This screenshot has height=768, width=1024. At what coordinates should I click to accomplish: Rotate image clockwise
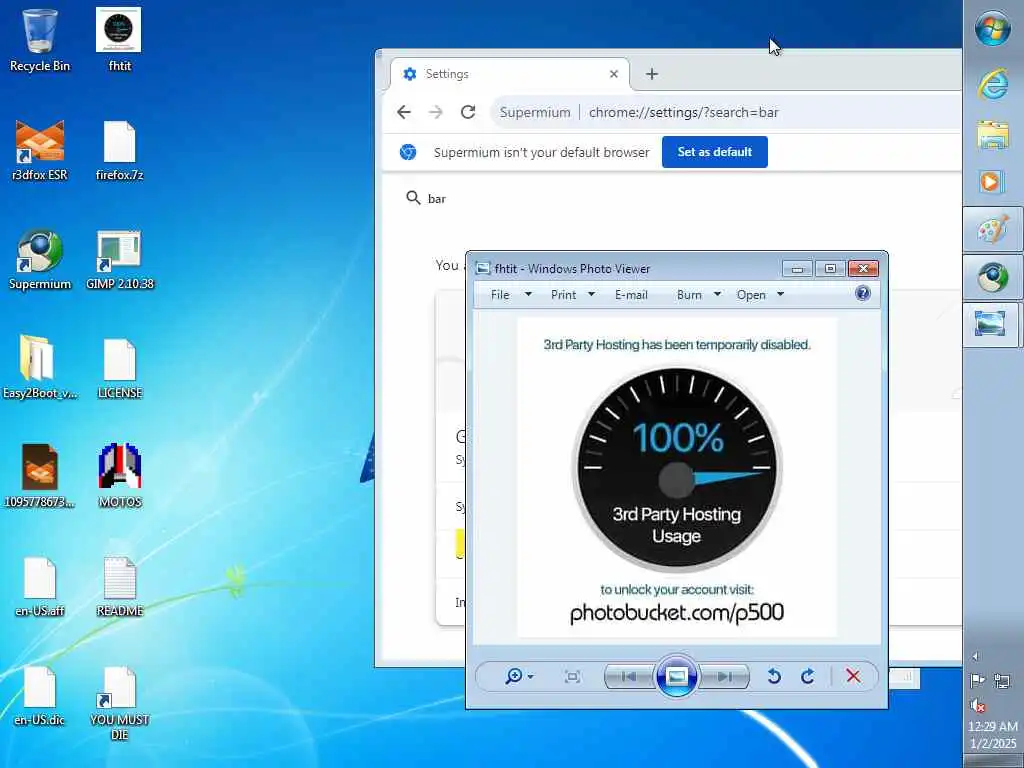coord(808,677)
